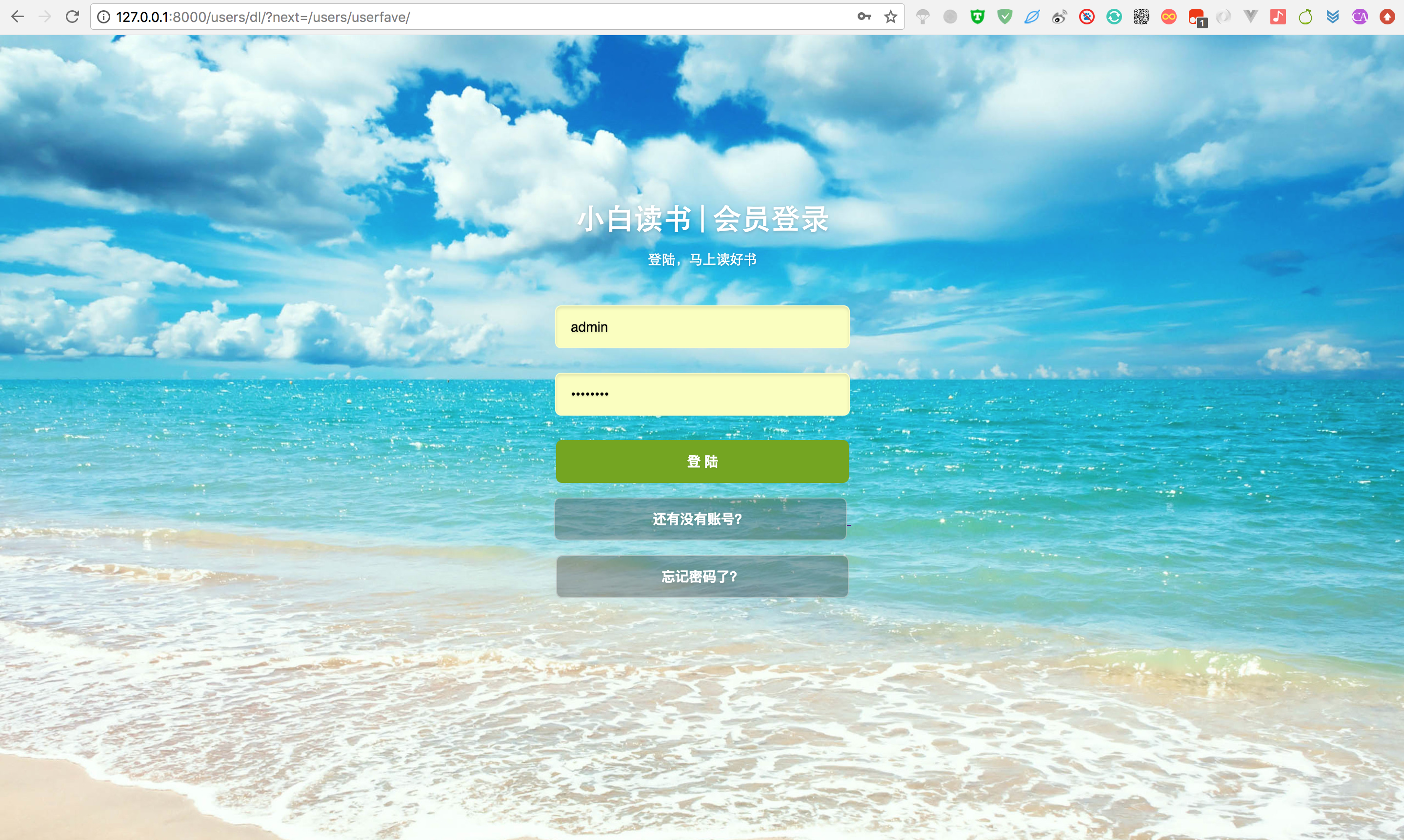Click the parachute extension icon
This screenshot has height=840, width=1404.
[923, 17]
